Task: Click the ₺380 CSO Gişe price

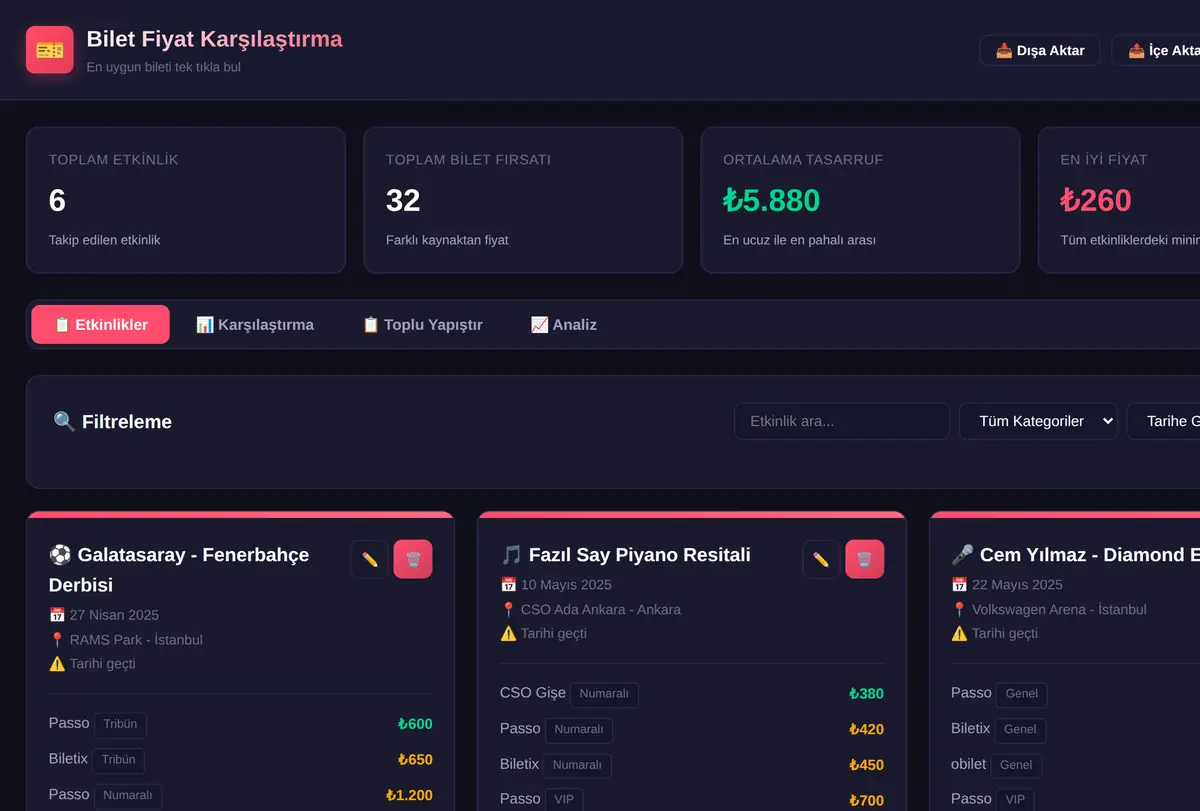Action: [866, 693]
